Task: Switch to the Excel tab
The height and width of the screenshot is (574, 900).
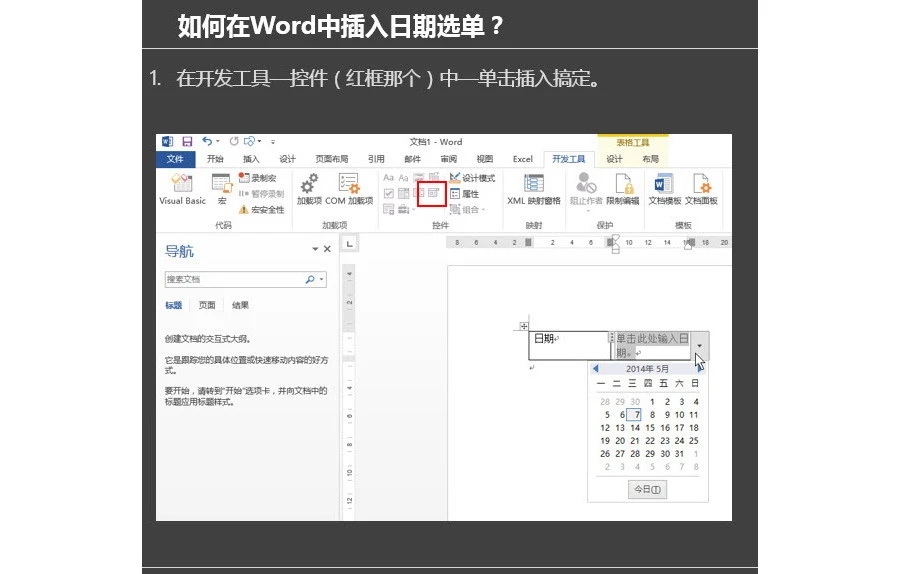Action: click(522, 159)
